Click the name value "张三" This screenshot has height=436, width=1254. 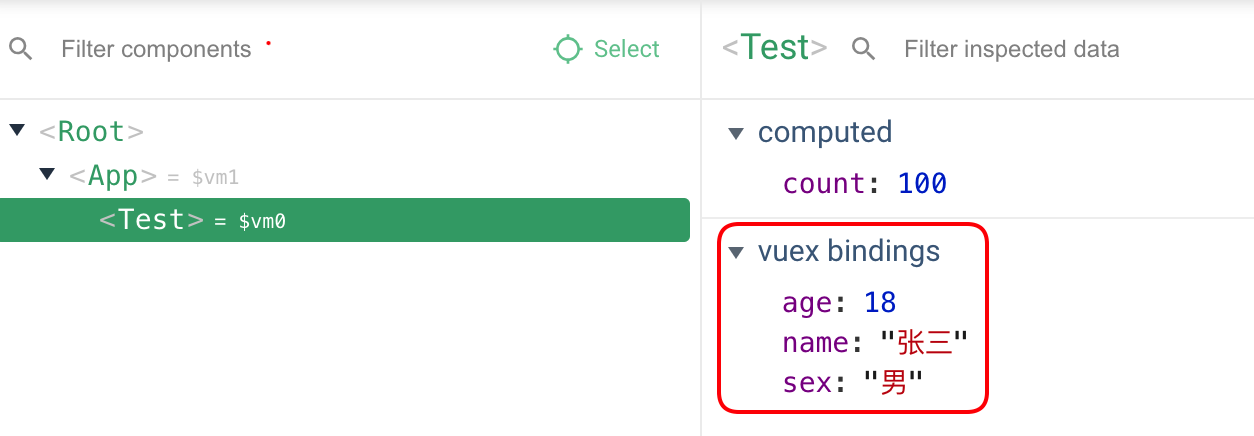point(925,343)
